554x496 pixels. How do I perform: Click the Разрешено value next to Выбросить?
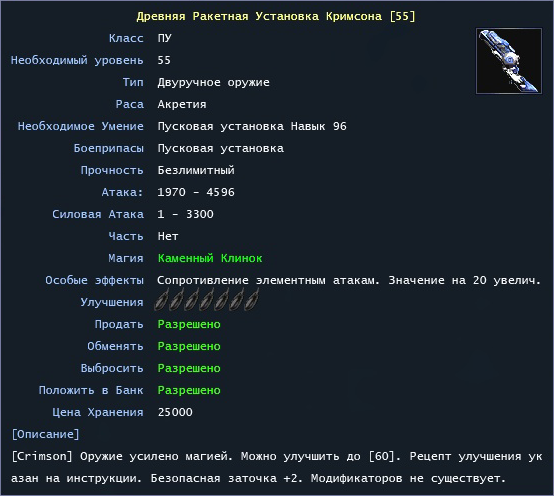189,368
